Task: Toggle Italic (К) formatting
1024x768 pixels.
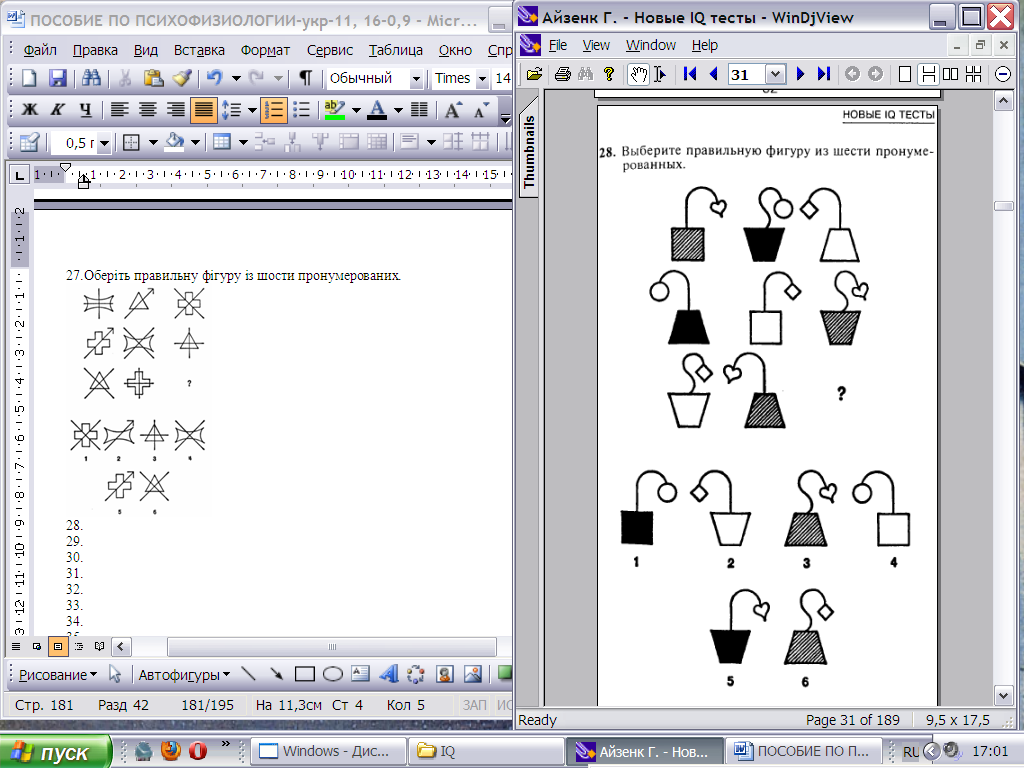Action: point(57,110)
